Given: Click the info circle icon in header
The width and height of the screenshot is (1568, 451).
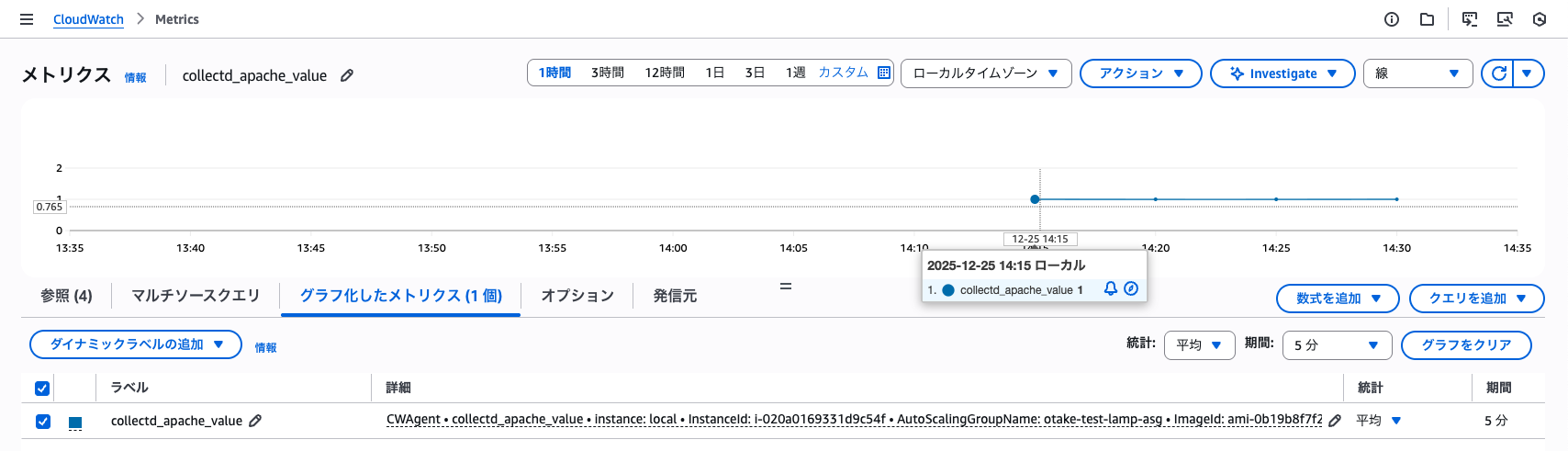Looking at the screenshot, I should pos(1392,19).
